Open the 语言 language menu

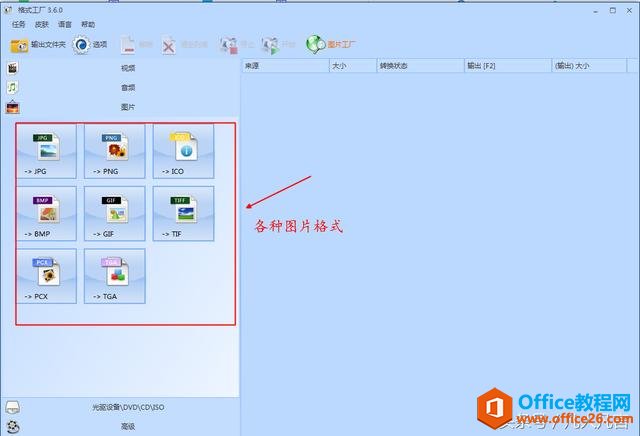point(65,24)
